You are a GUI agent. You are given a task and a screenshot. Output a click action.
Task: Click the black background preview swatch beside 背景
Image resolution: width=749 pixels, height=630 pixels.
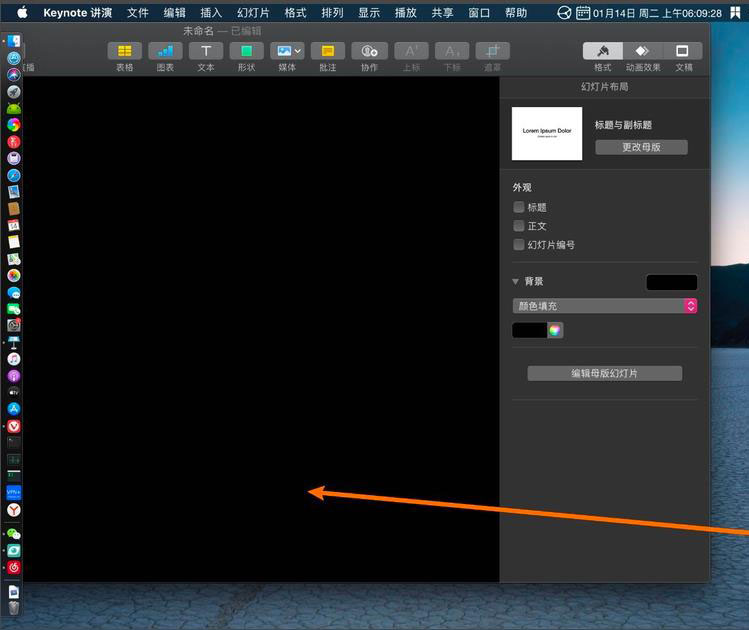pyautogui.click(x=672, y=282)
